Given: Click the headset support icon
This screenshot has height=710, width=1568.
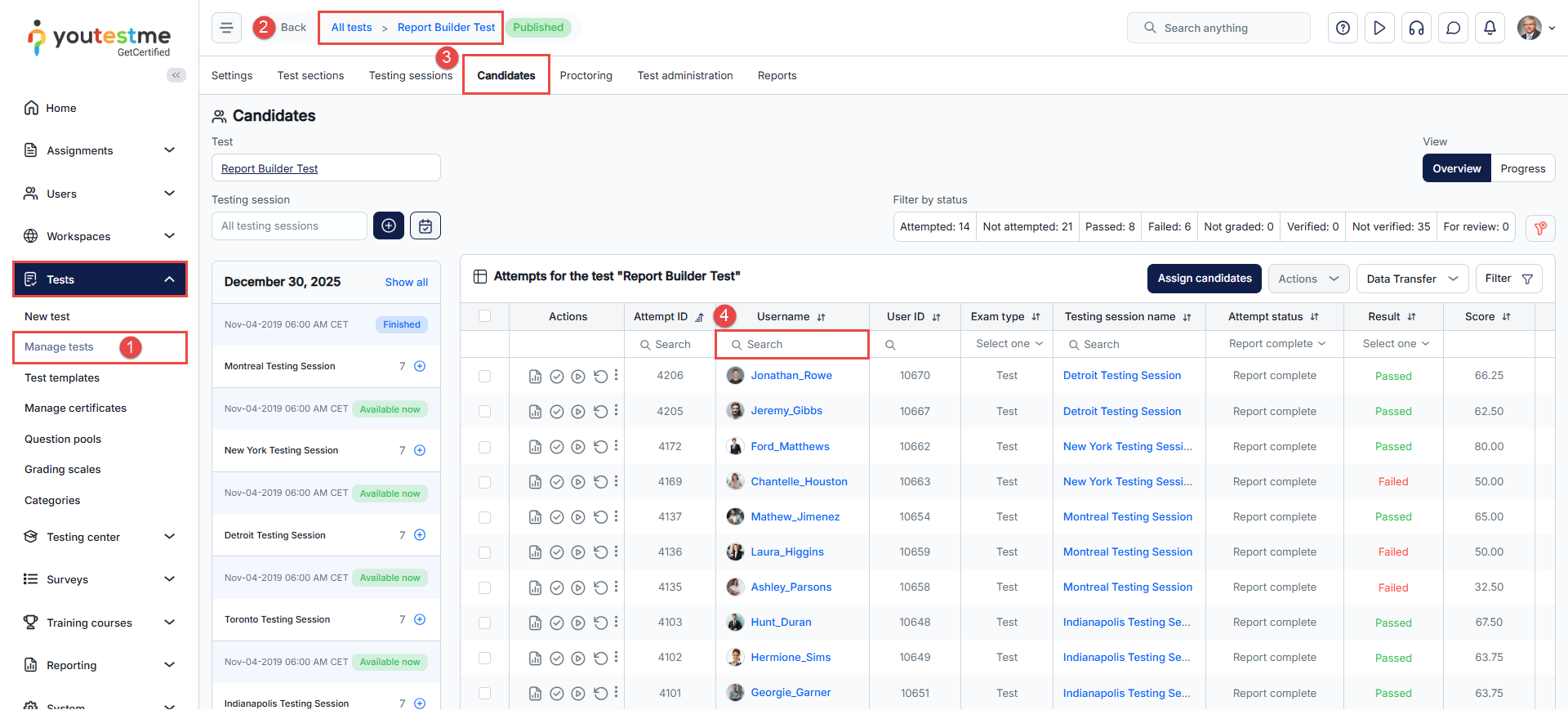Looking at the screenshot, I should coord(1416,28).
